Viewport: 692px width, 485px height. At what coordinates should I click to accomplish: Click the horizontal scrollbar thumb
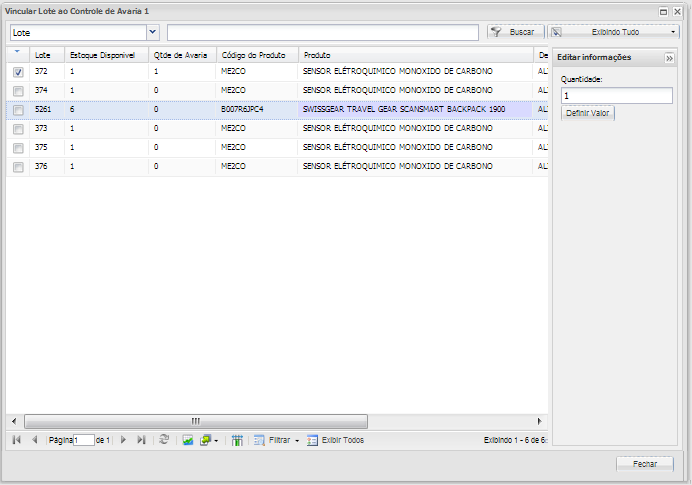click(x=196, y=421)
